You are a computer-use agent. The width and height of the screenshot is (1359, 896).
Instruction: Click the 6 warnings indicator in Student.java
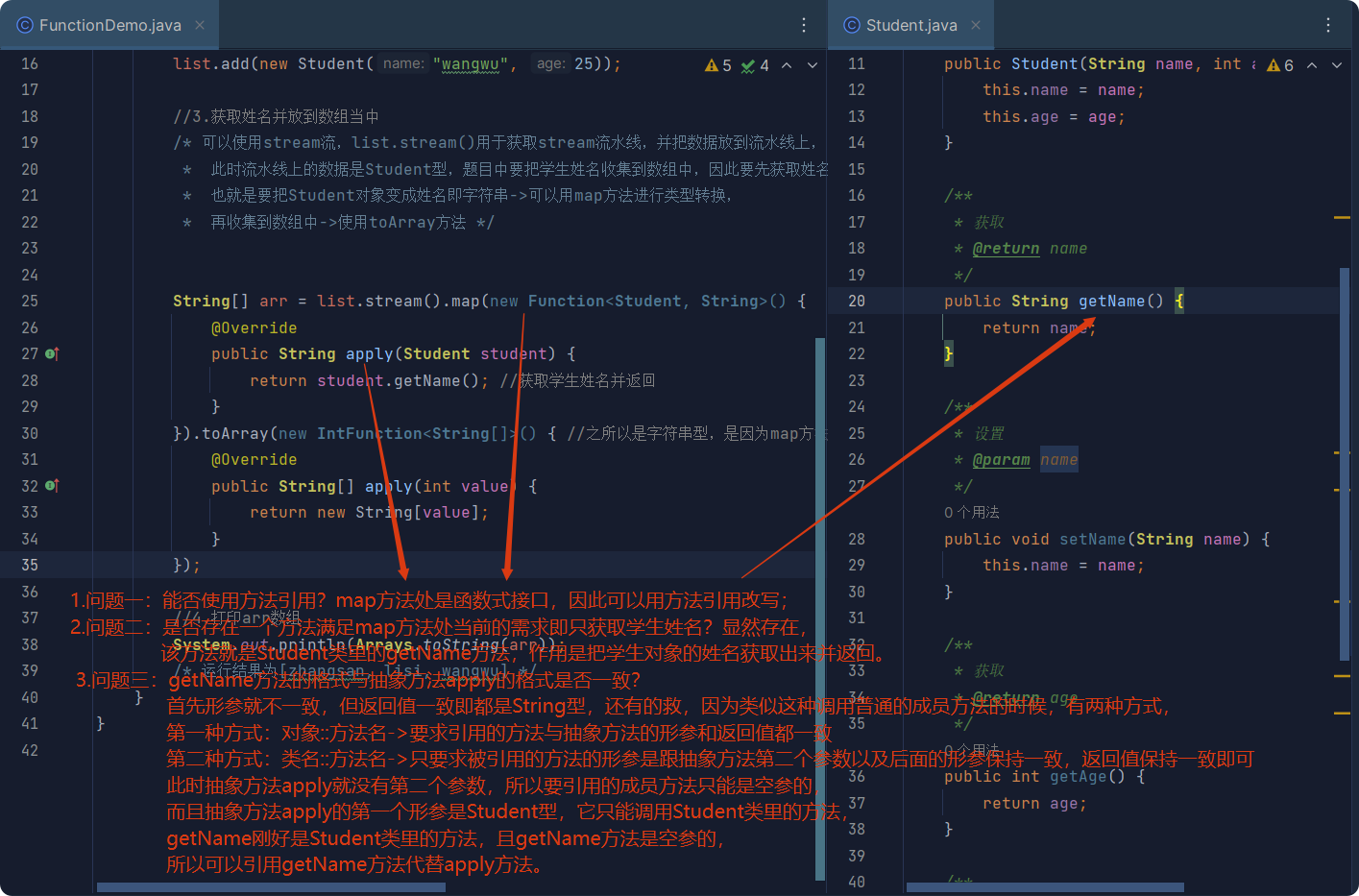1280,65
